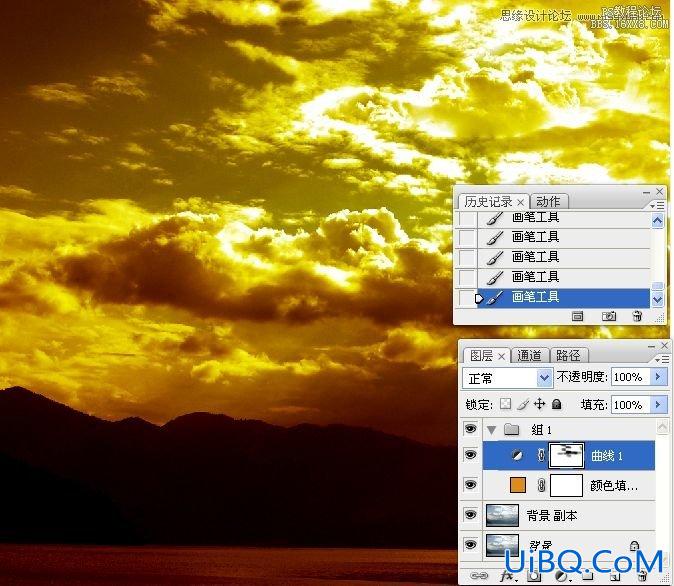Viewport: 674px width, 586px height.
Task: Select the highlighted 画笔工具 history state
Action: point(563,298)
